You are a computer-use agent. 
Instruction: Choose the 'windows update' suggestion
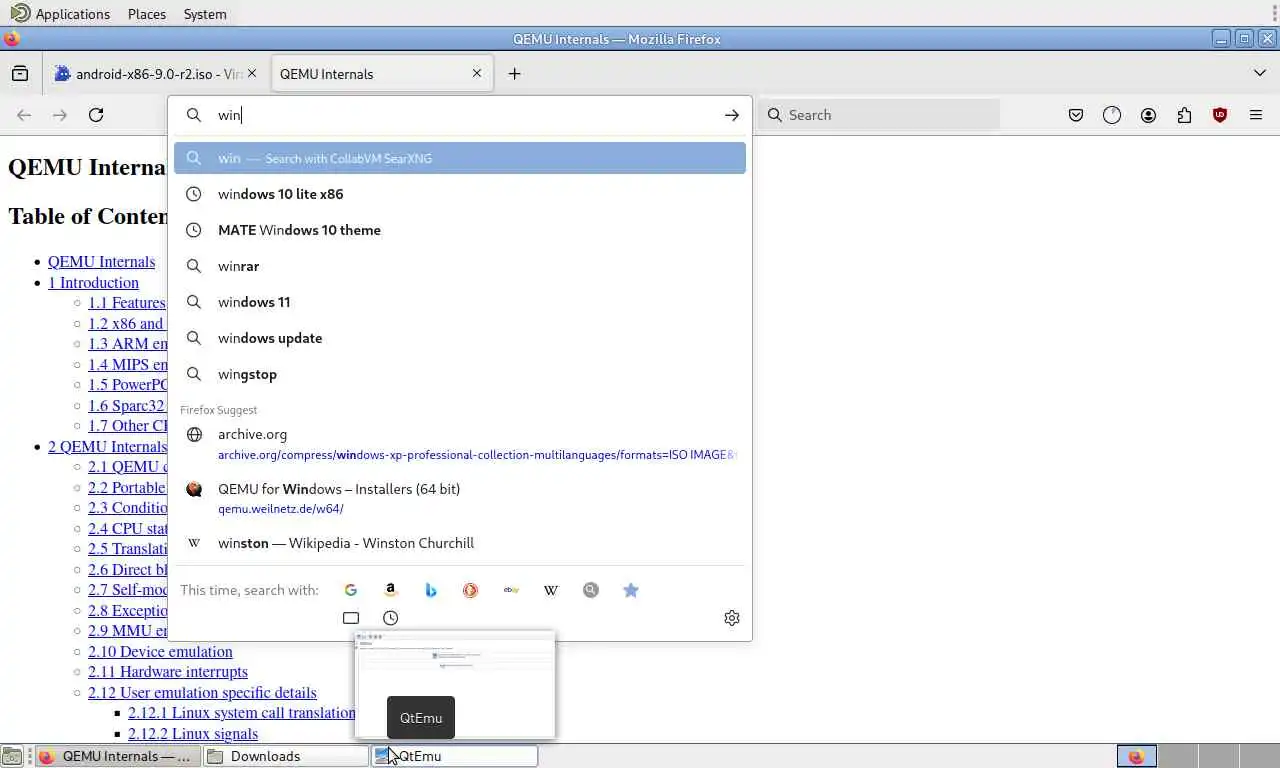pyautogui.click(x=460, y=338)
